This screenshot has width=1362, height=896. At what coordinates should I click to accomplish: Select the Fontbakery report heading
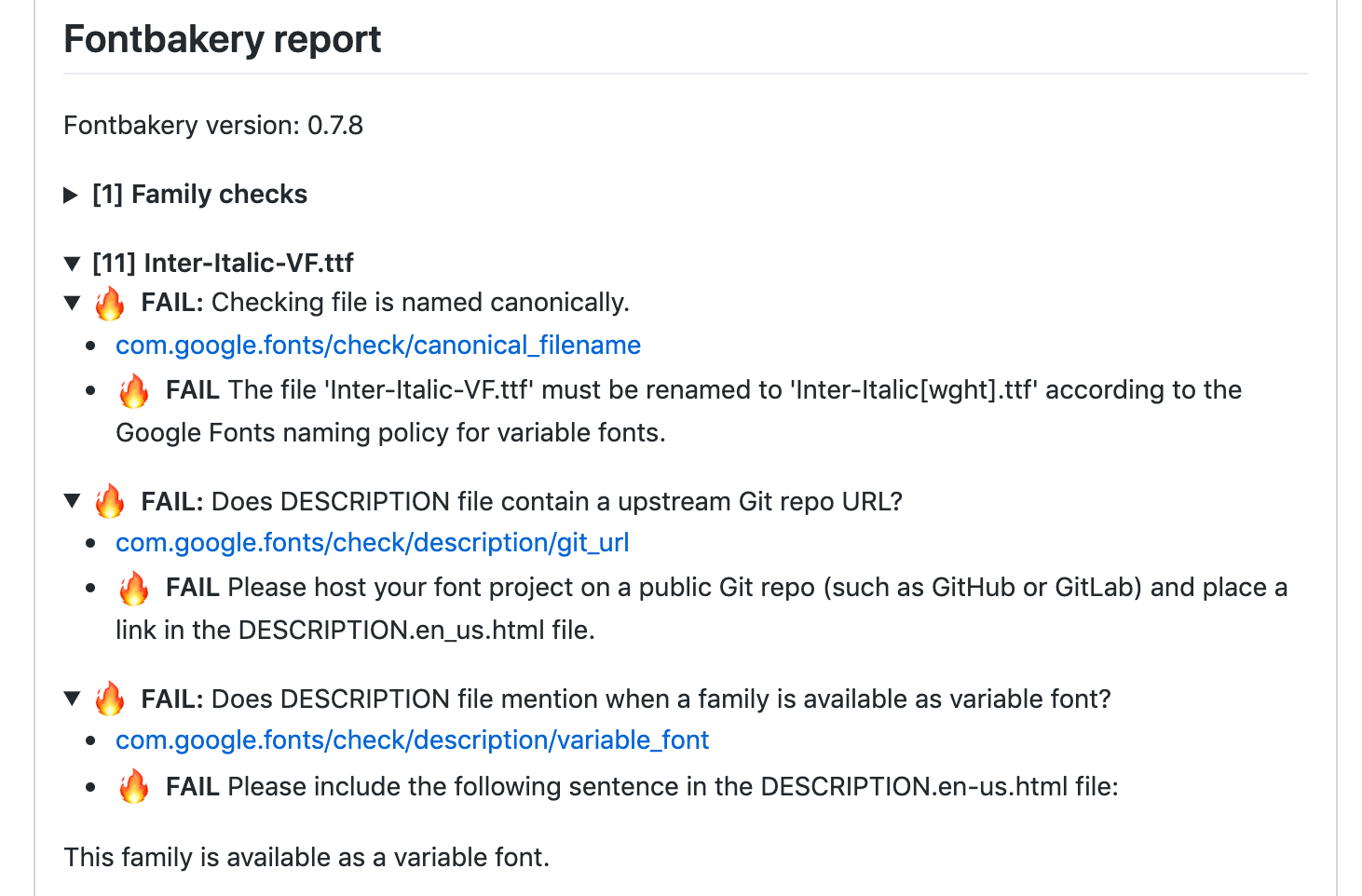(222, 39)
